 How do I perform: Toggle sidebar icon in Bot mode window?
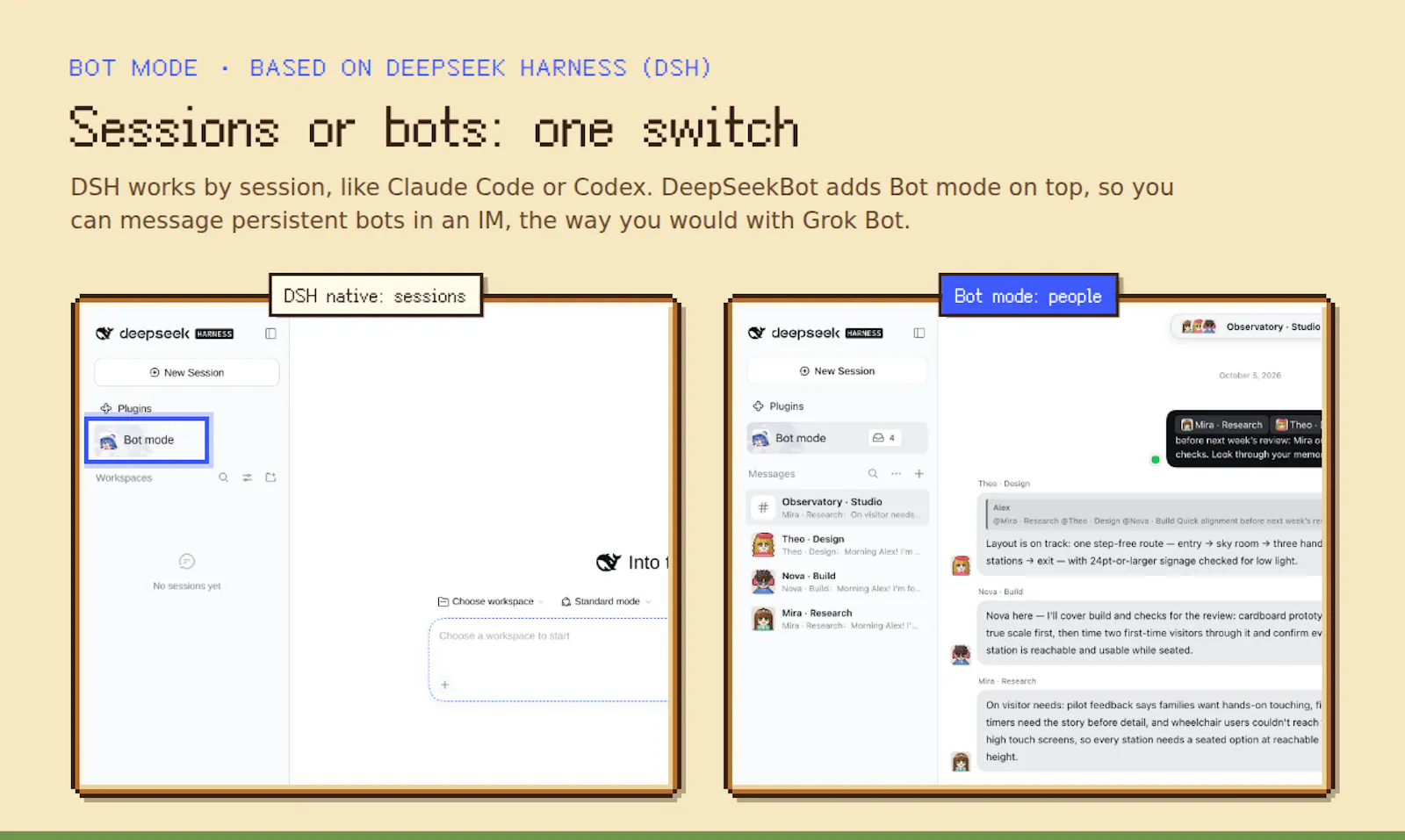click(x=919, y=333)
